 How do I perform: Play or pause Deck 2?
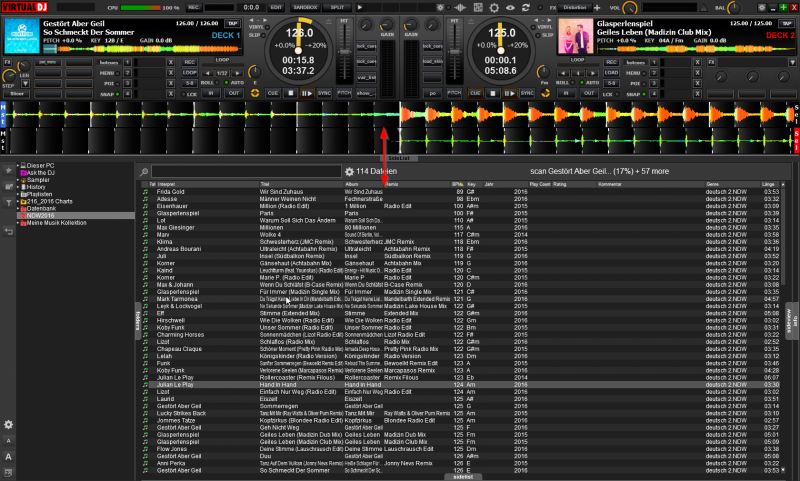(x=509, y=93)
